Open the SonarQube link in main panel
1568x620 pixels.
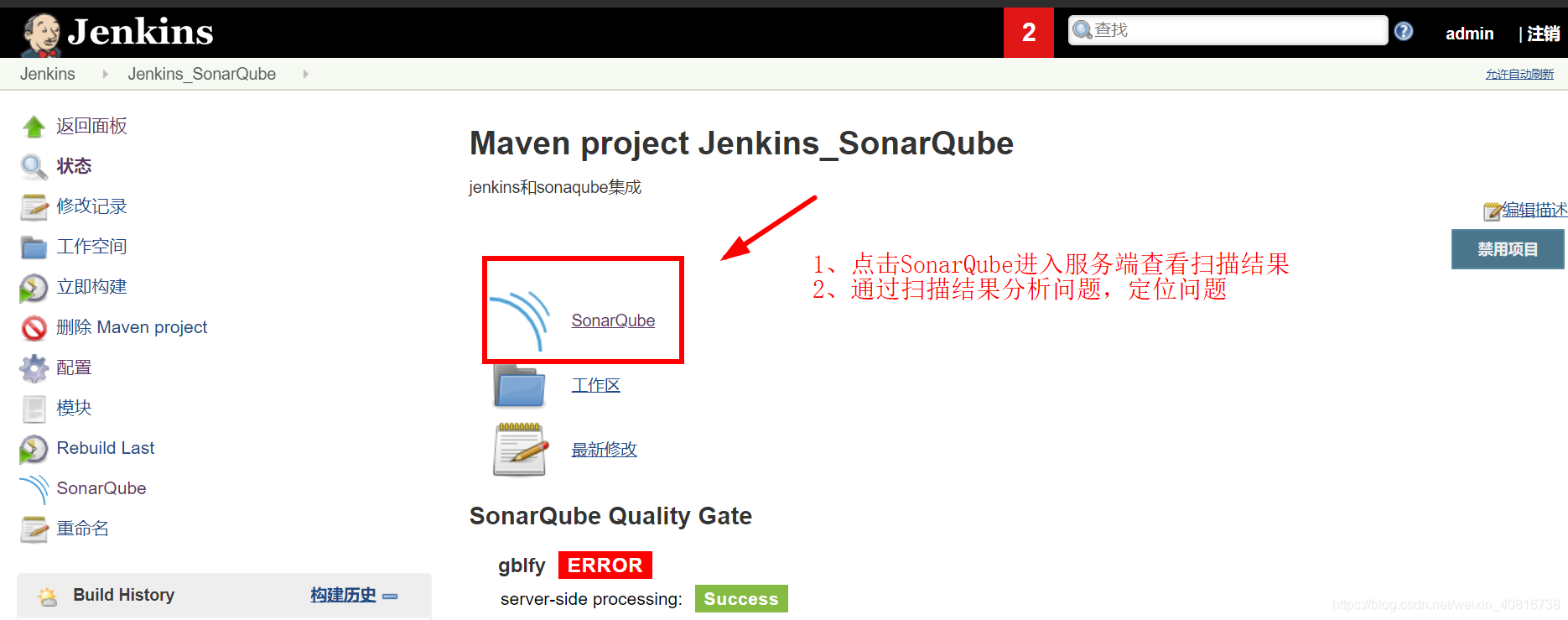pyautogui.click(x=613, y=320)
